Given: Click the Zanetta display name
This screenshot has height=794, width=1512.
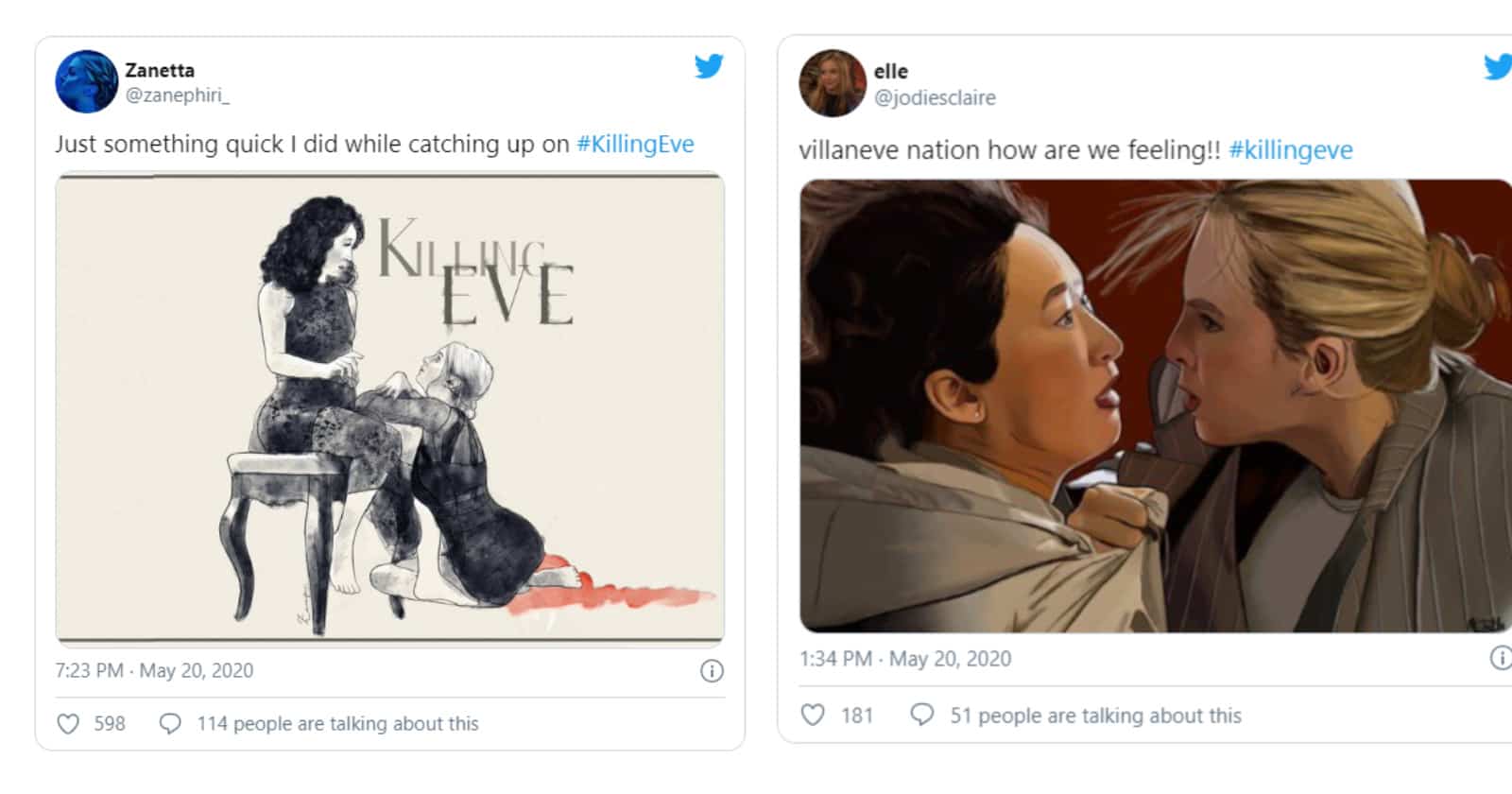Looking at the screenshot, I should tap(160, 70).
